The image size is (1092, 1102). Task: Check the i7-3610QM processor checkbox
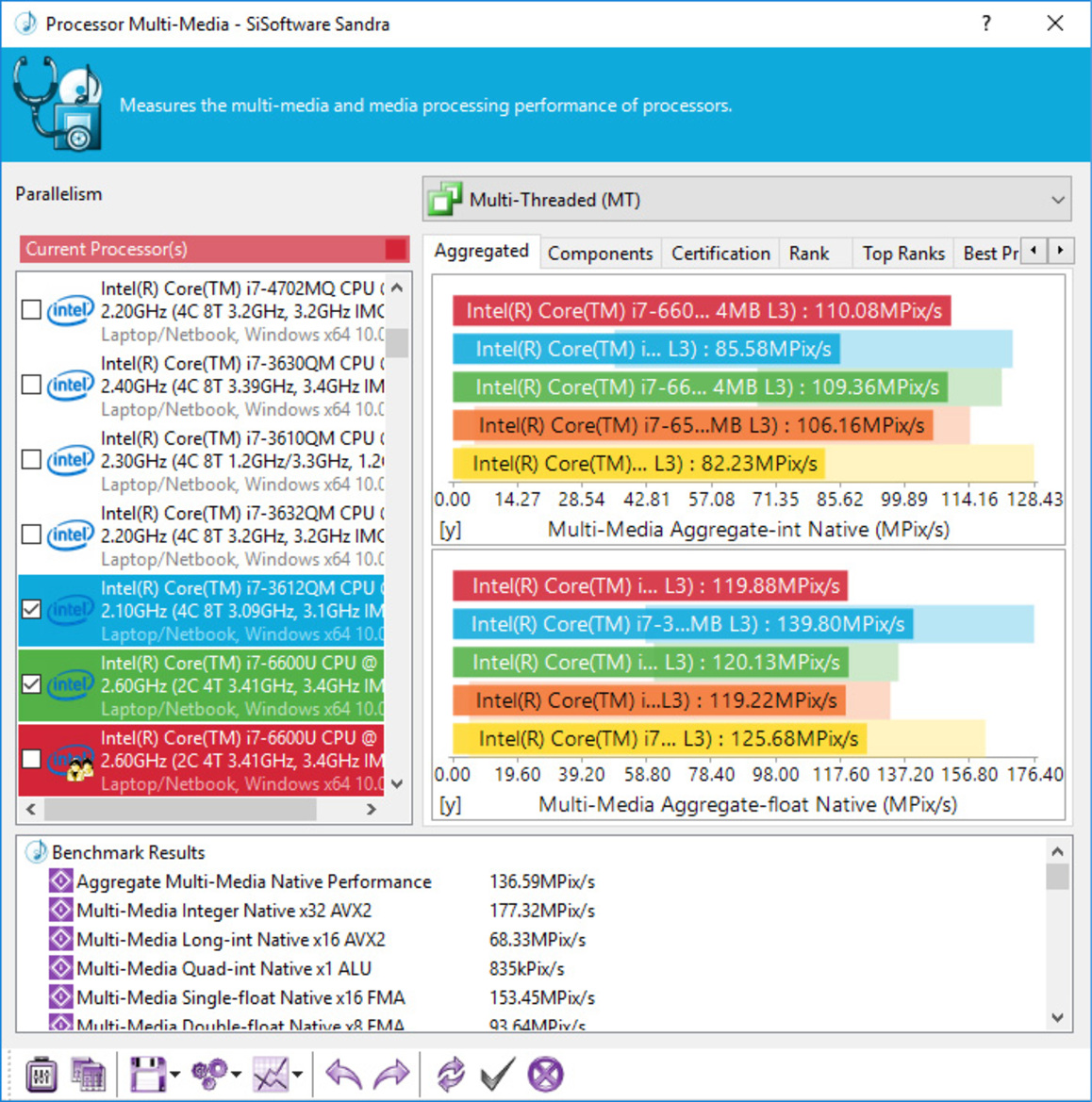31,460
